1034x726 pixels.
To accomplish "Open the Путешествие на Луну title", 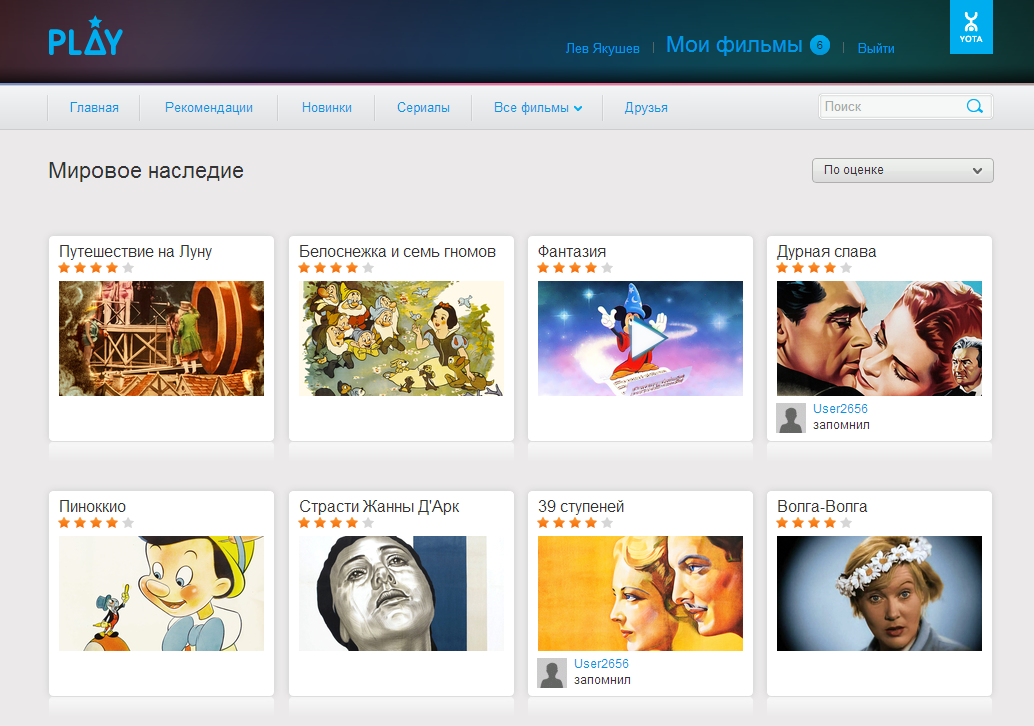I will click(135, 251).
